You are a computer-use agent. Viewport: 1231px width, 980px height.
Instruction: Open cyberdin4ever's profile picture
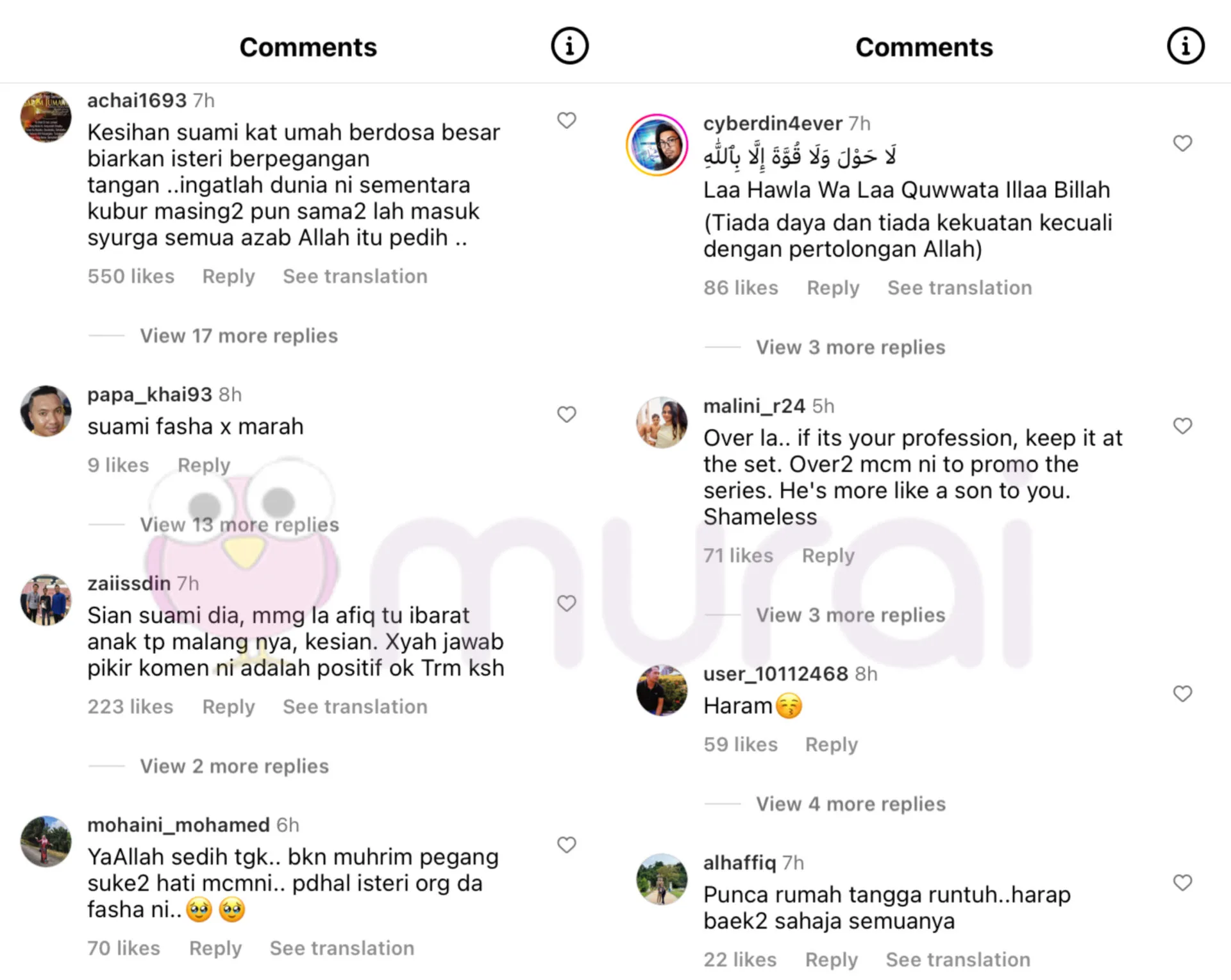pos(657,145)
